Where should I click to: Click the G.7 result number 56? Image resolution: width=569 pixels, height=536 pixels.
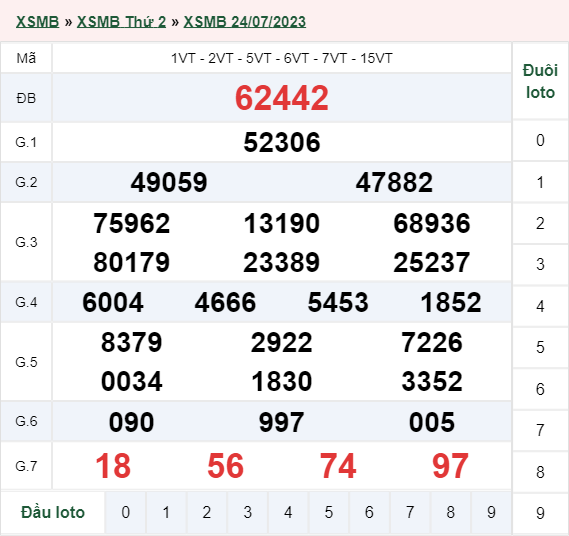225,466
